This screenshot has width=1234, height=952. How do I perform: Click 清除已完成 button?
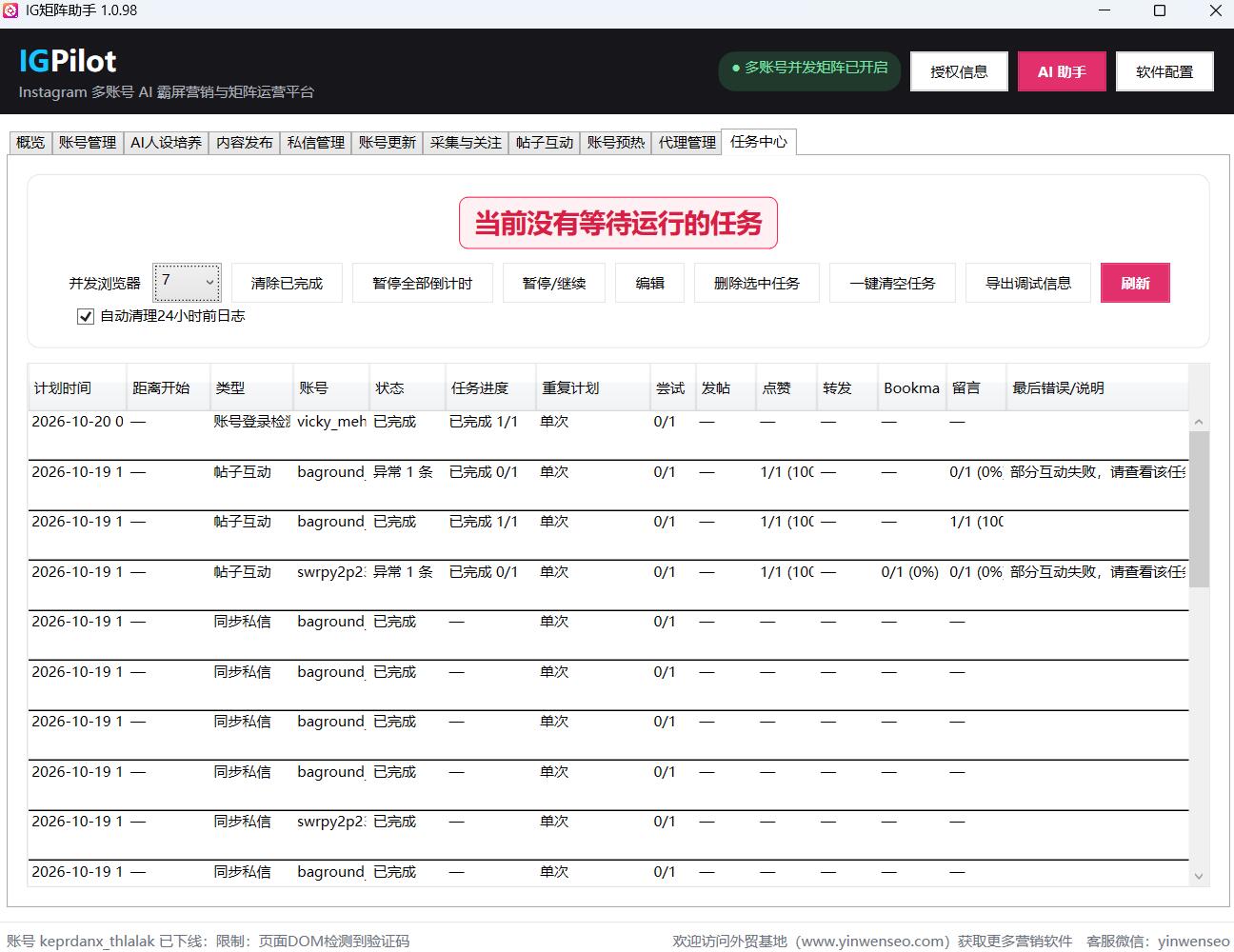(287, 283)
